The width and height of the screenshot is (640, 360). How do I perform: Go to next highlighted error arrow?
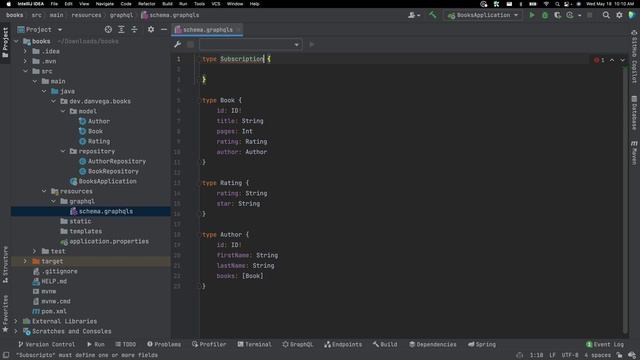[622, 60]
